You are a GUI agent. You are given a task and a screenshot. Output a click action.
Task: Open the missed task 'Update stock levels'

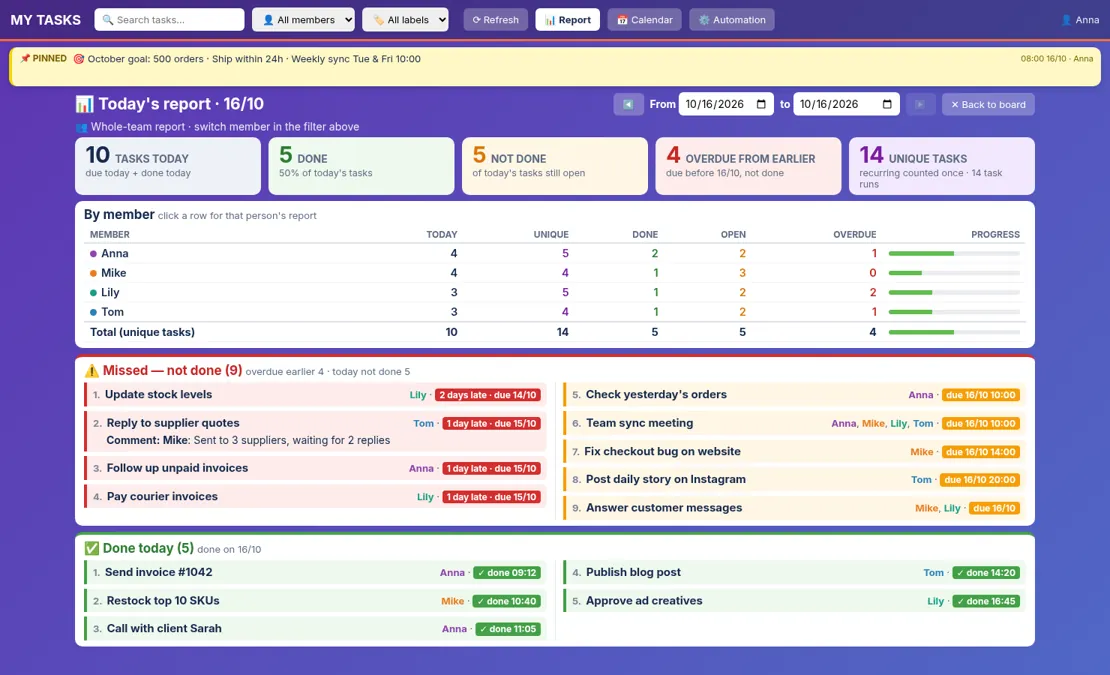pos(316,395)
